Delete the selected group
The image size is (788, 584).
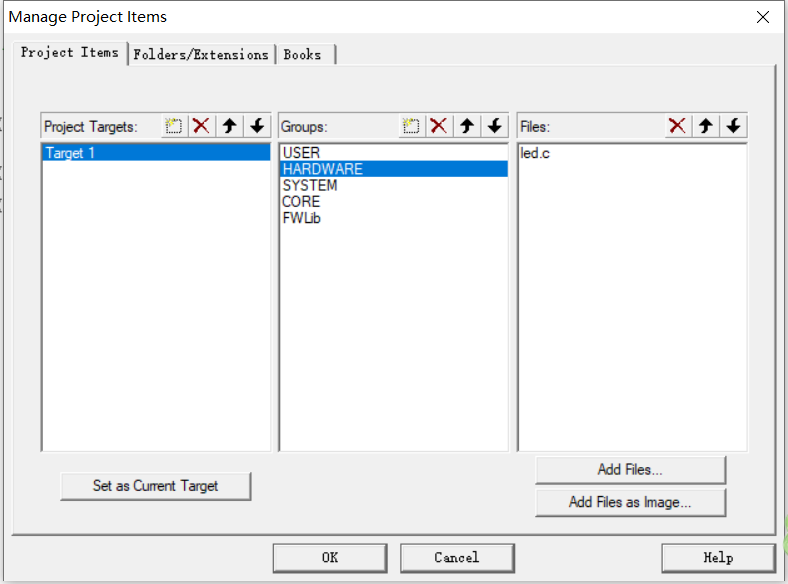pyautogui.click(x=439, y=126)
